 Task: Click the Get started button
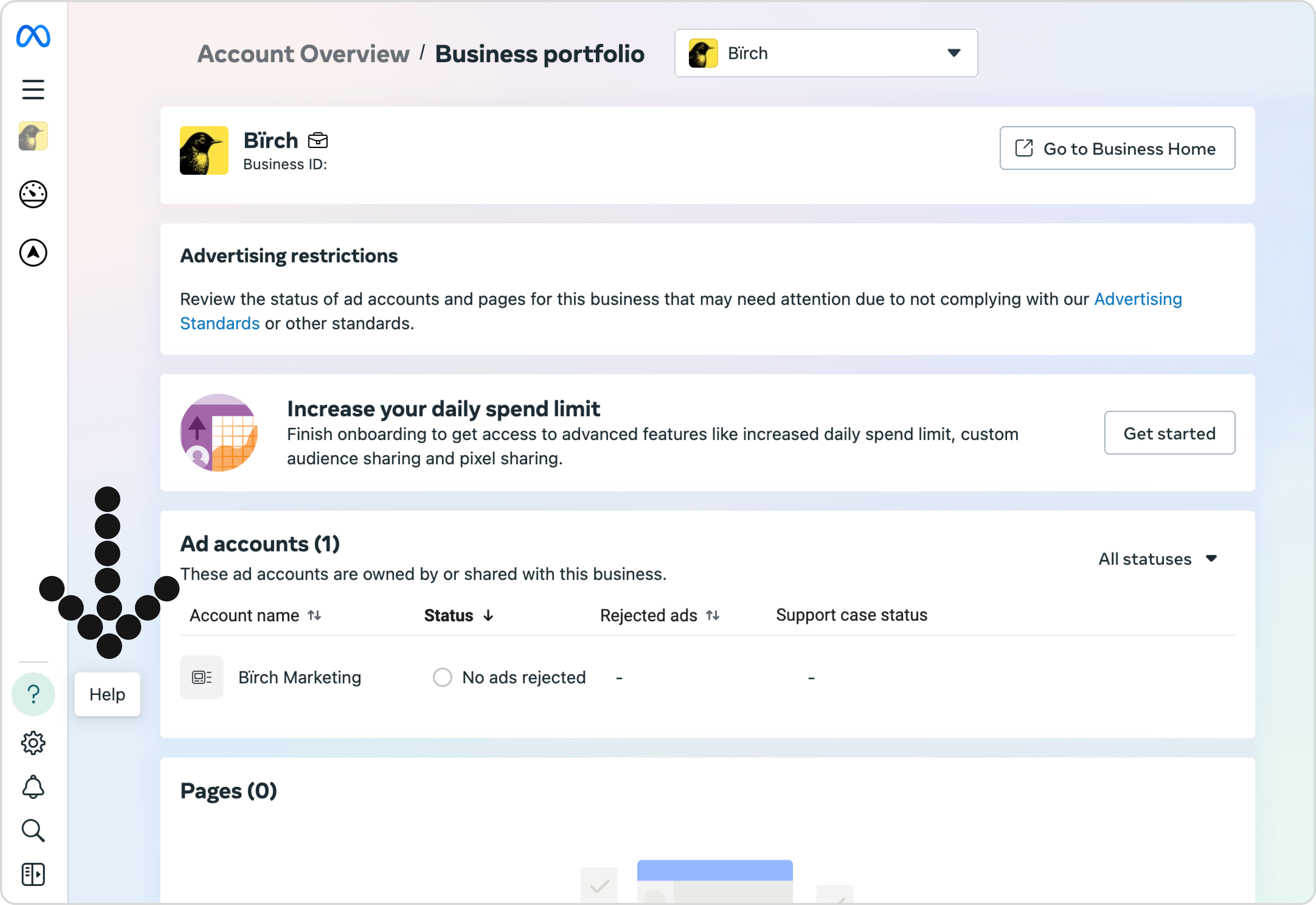coord(1170,433)
